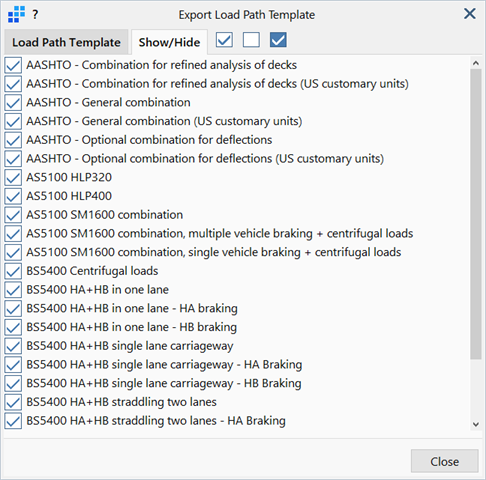Uncheck BS5400 Centrifugal loads

click(x=13, y=271)
